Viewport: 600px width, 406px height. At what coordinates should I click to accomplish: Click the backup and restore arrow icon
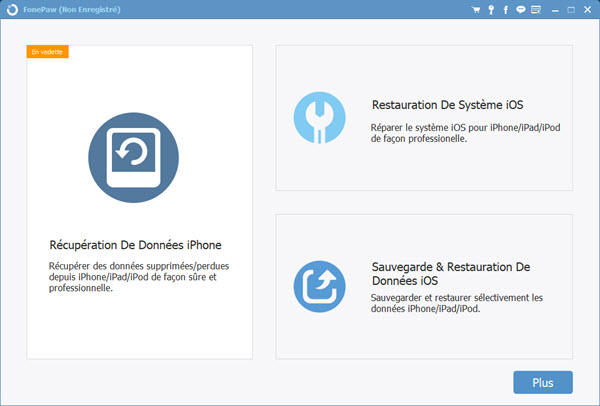pyautogui.click(x=320, y=286)
